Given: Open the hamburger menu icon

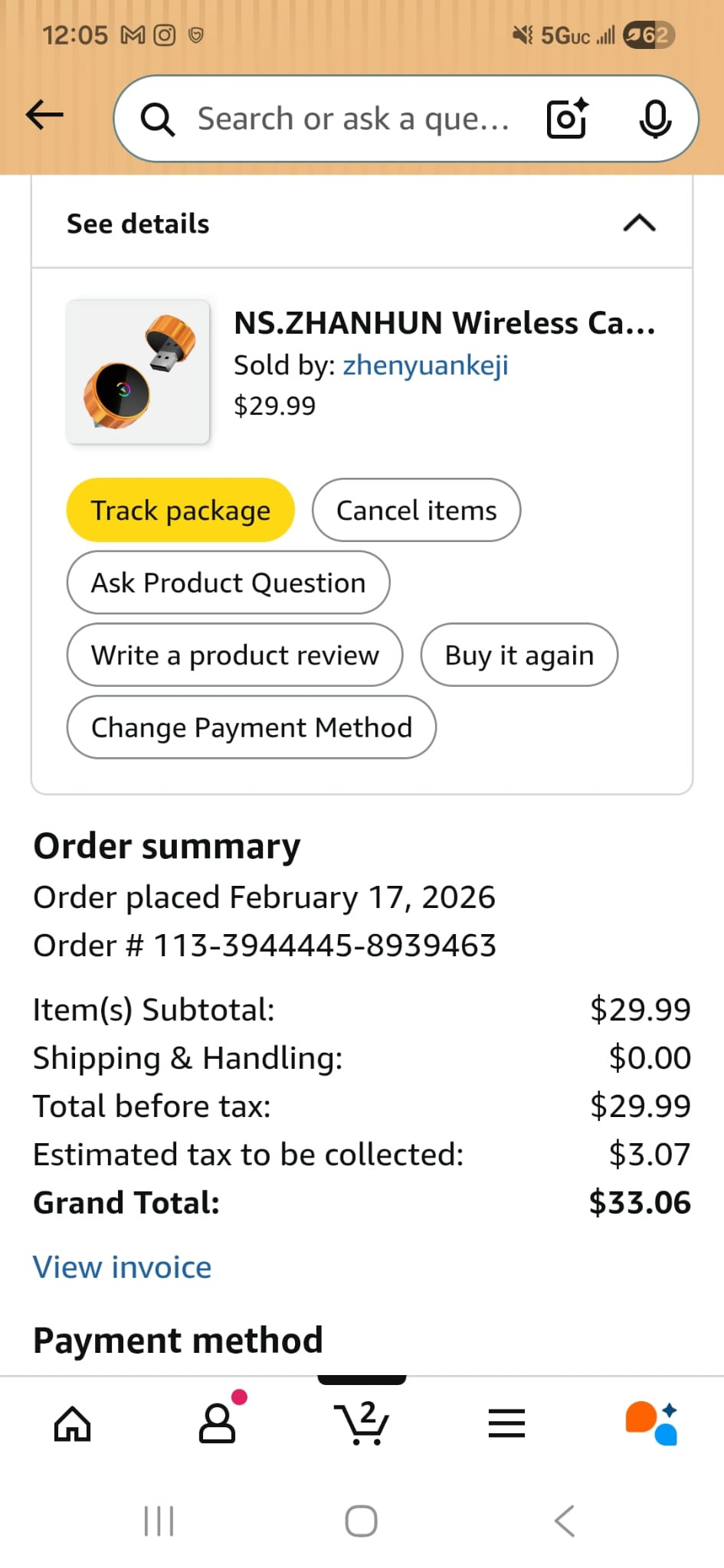Looking at the screenshot, I should coord(506,1424).
